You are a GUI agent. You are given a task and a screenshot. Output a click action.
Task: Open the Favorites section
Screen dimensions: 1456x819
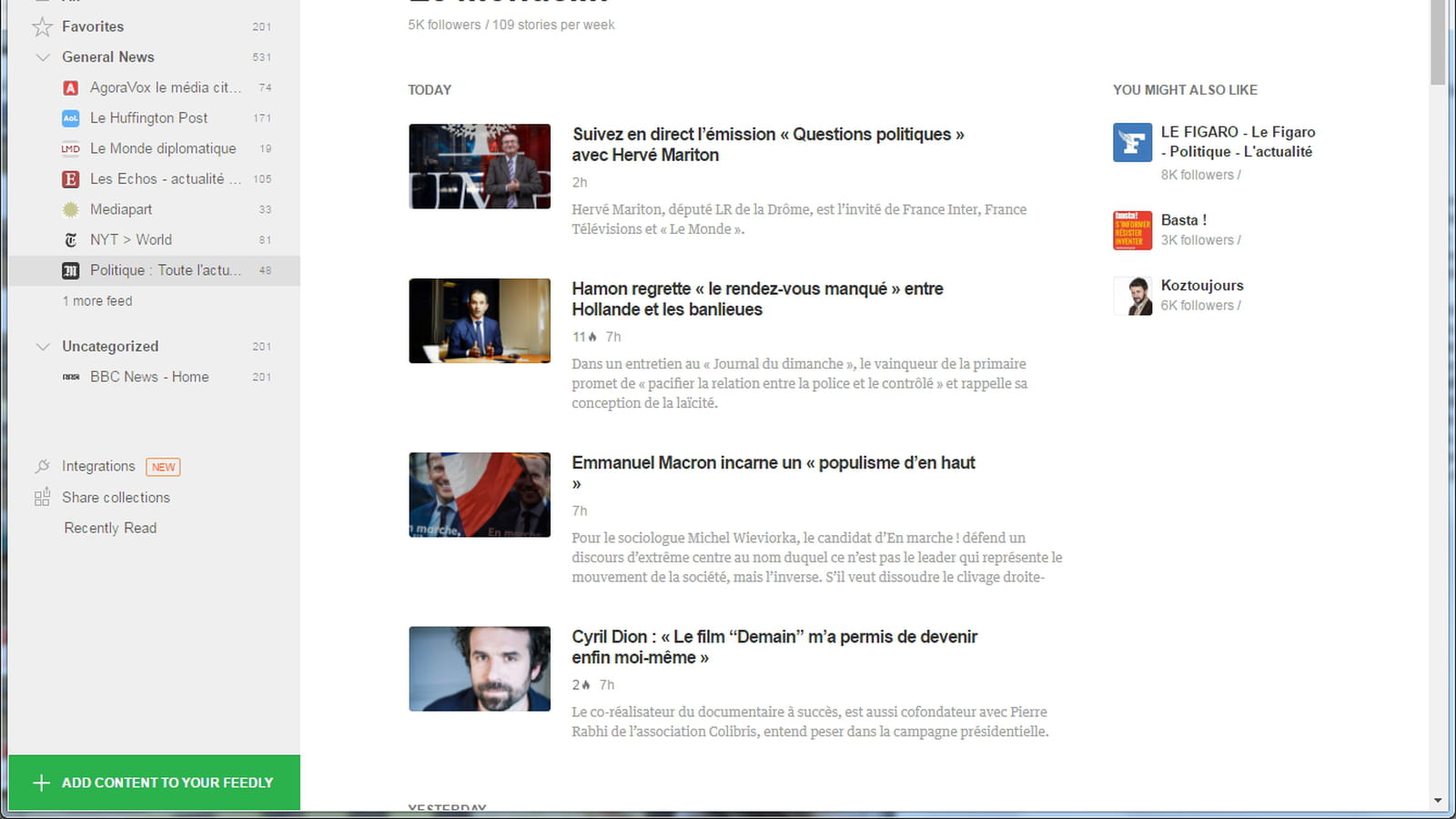pos(93,26)
